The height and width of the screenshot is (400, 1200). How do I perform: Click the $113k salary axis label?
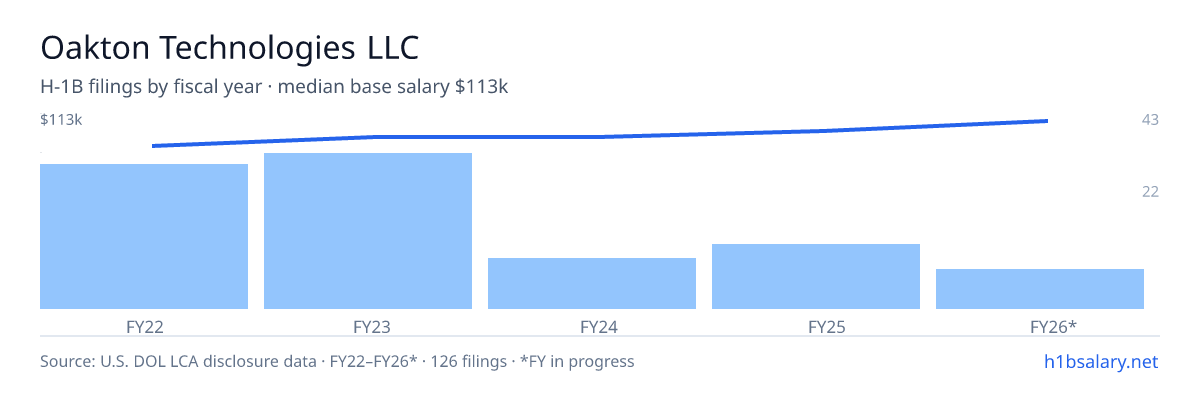pyautogui.click(x=61, y=119)
